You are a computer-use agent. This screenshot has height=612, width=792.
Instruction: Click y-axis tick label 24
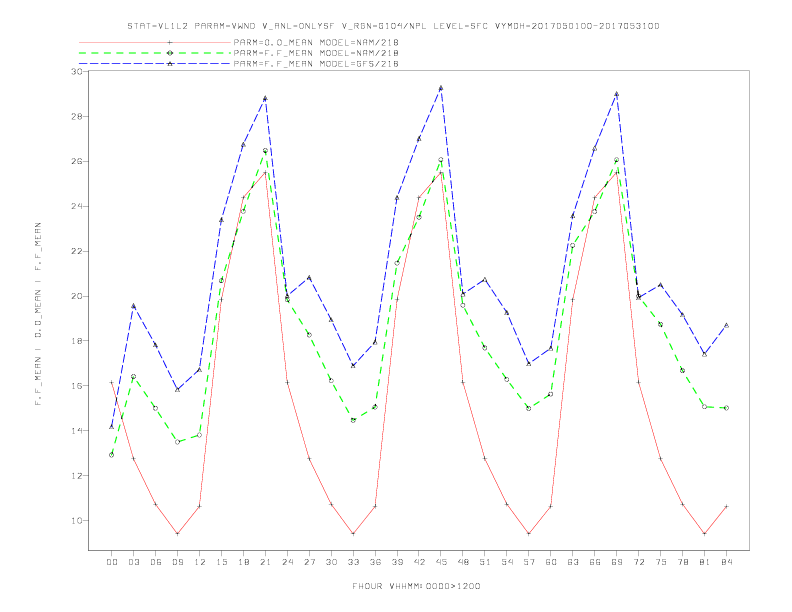coord(77,207)
